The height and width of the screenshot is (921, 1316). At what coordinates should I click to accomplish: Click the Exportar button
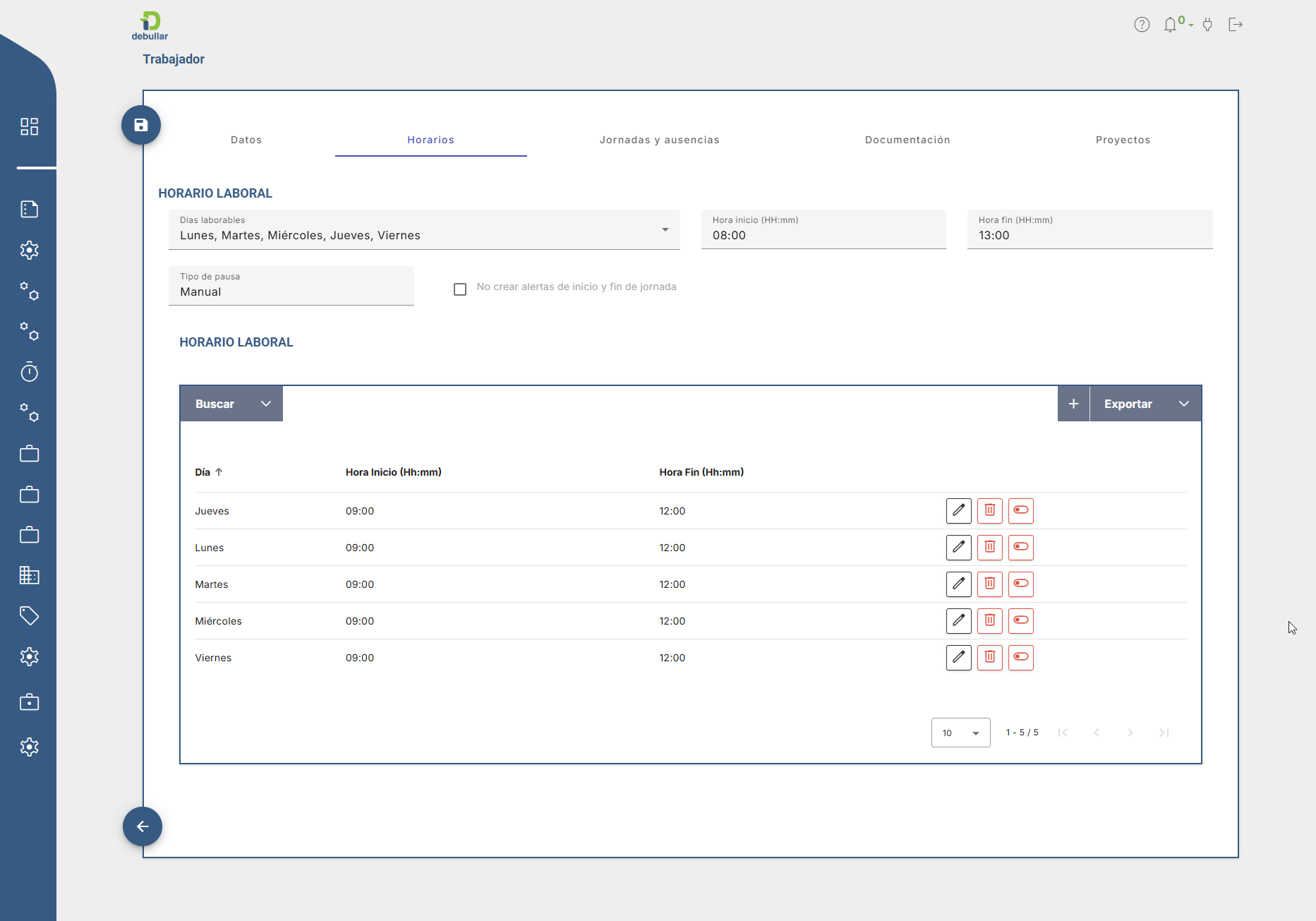pyautogui.click(x=1128, y=404)
